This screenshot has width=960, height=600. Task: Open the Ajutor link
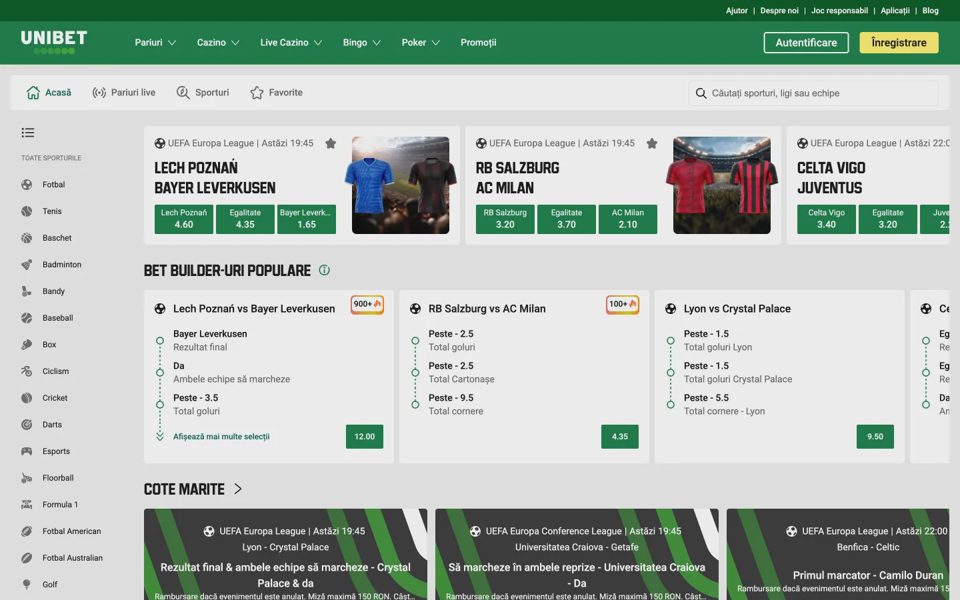pos(737,10)
